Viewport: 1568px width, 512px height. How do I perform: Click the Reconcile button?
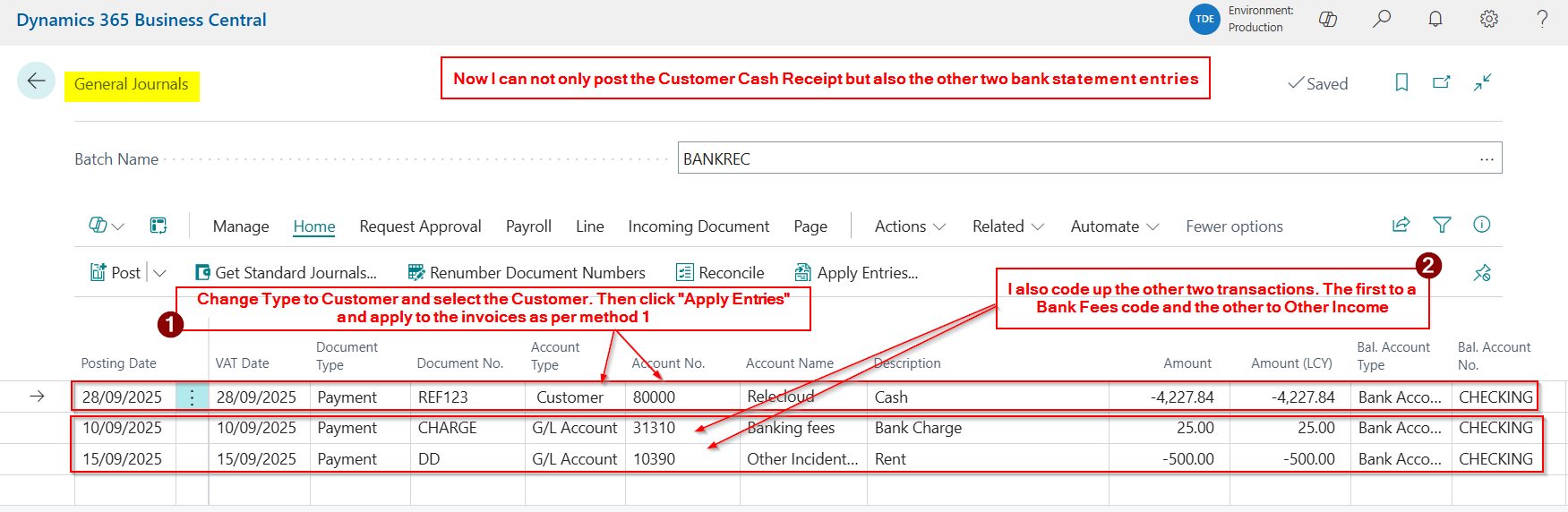[720, 273]
